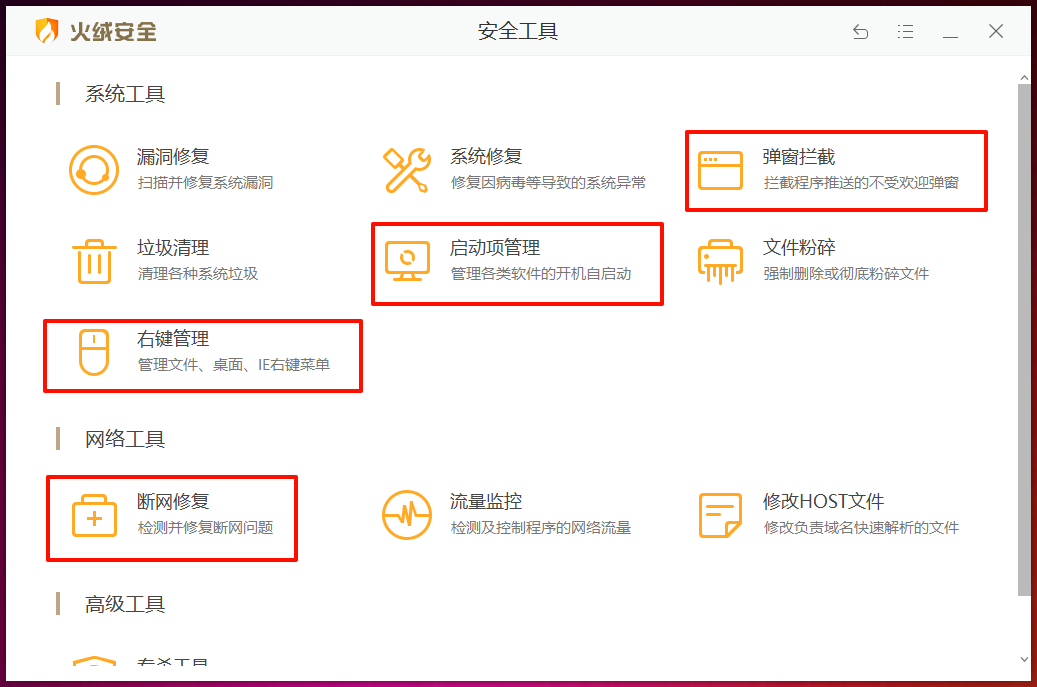Open 流量监控 via its title text
1037x687 pixels.
[x=486, y=502]
